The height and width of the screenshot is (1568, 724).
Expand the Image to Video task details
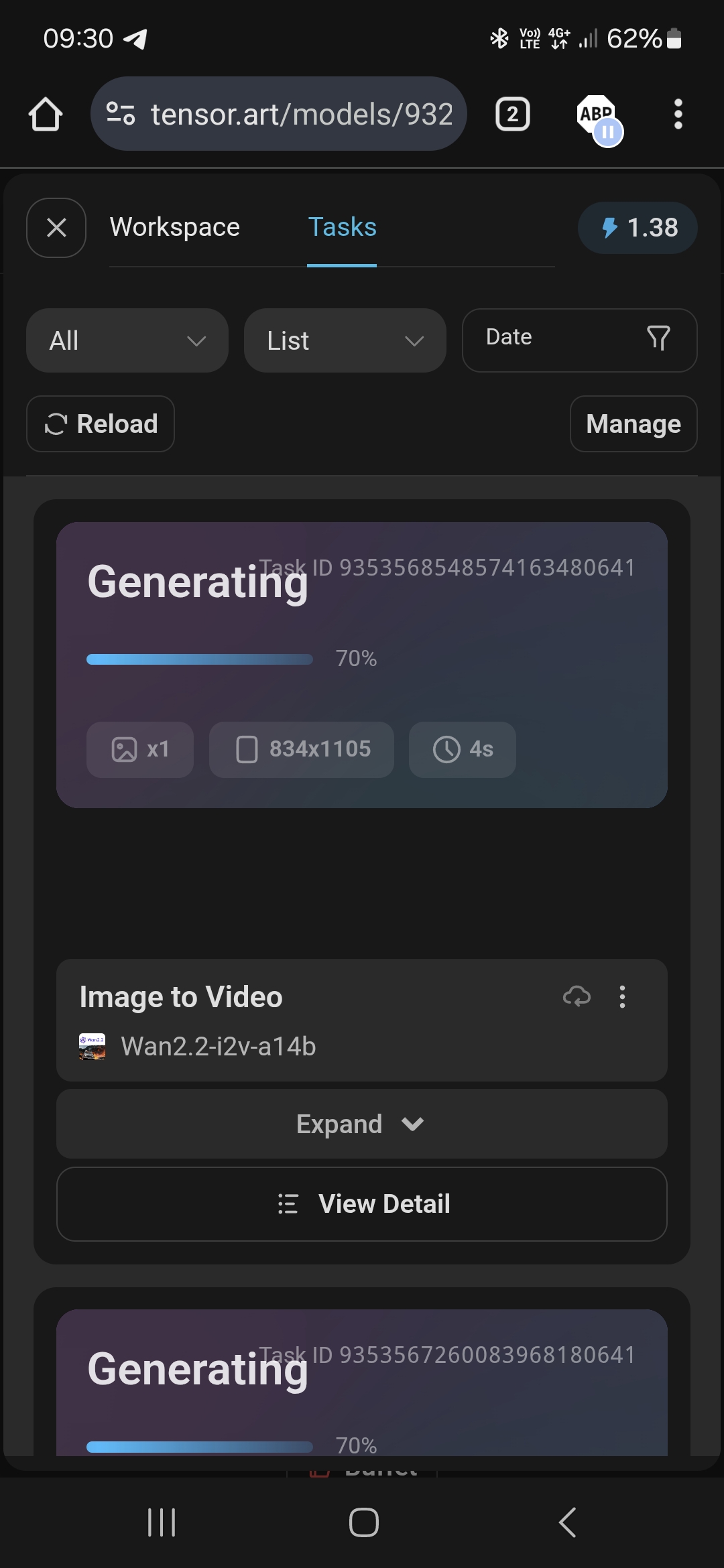pos(362,1124)
